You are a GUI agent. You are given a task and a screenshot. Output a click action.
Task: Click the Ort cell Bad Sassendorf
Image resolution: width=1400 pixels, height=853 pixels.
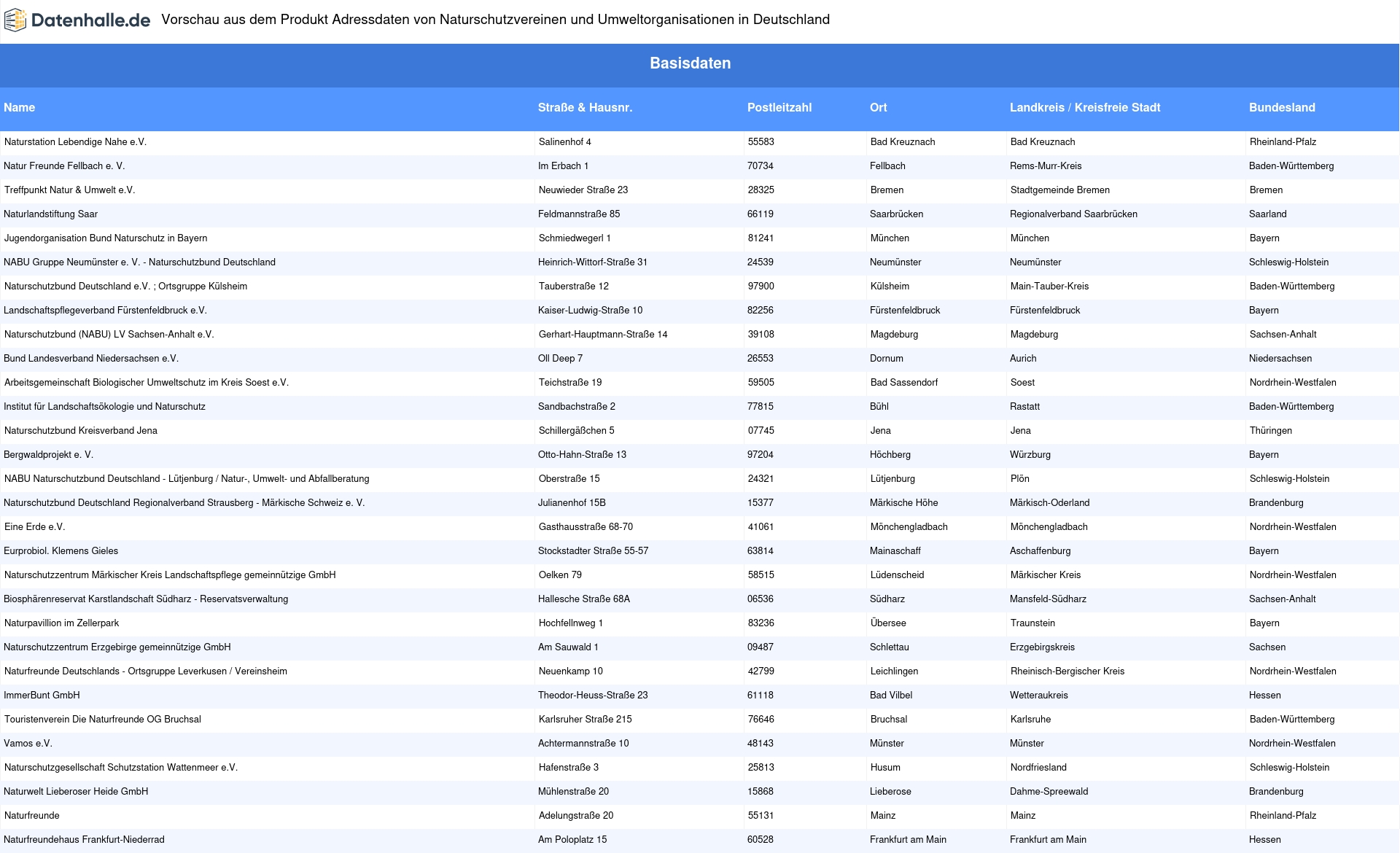click(x=904, y=383)
